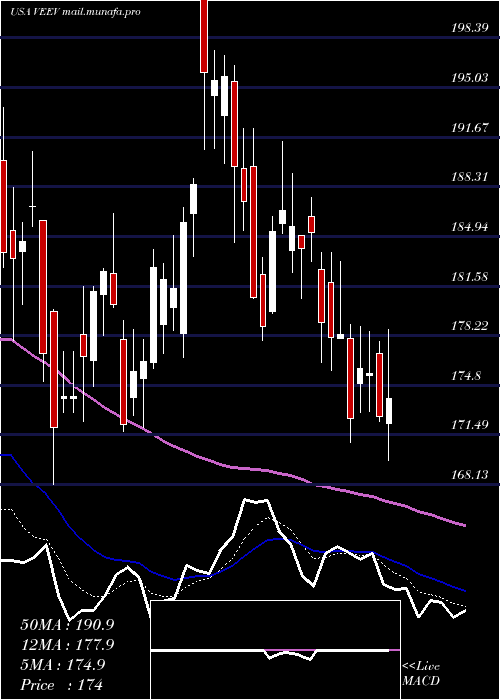The height and width of the screenshot is (700, 500).
Task: Click the 178.22 price axis label
Action: click(x=469, y=326)
